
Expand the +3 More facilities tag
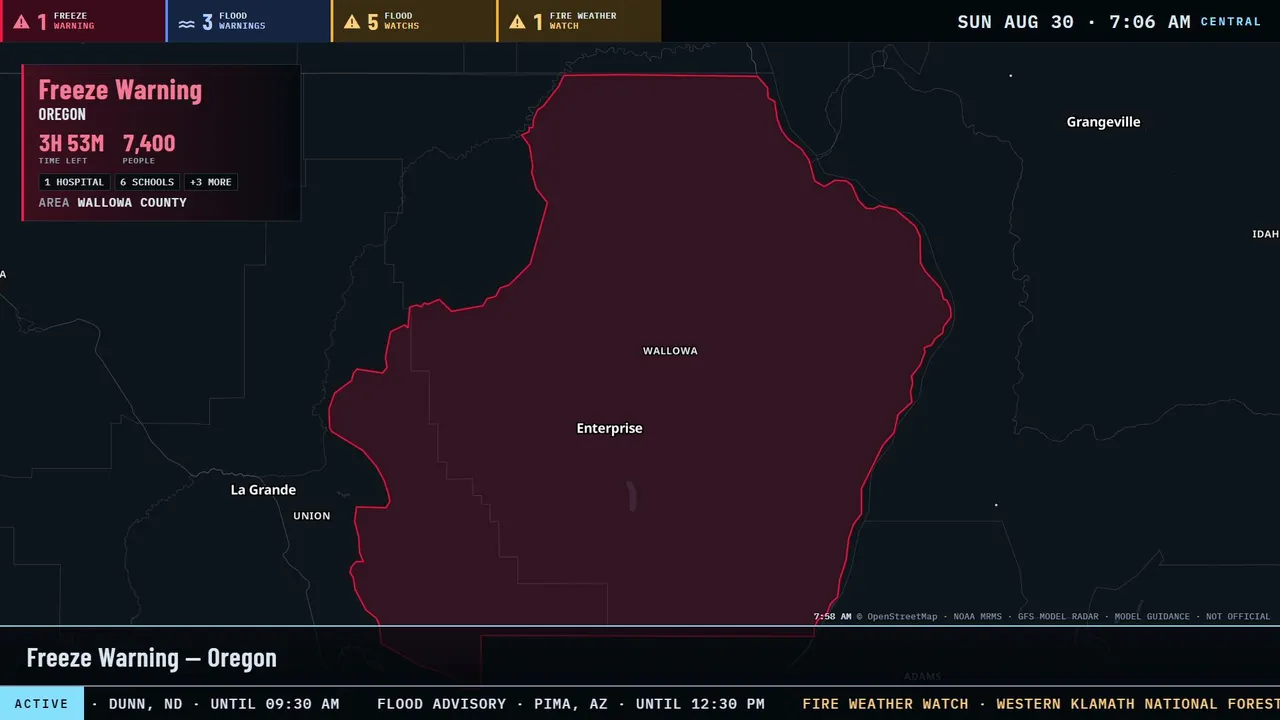tap(211, 182)
